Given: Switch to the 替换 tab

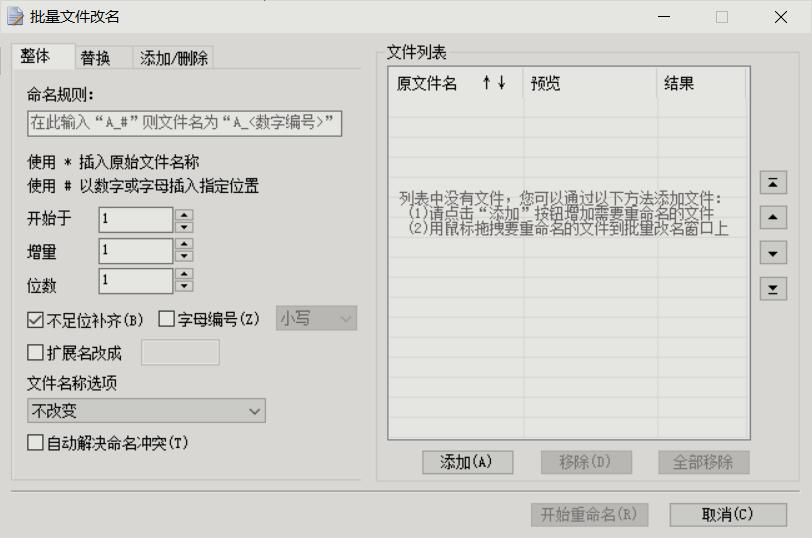Looking at the screenshot, I should tap(96, 58).
